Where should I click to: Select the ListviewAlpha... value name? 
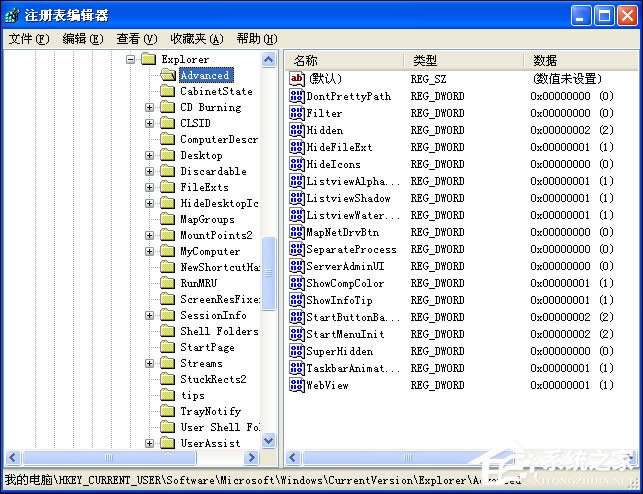(353, 181)
